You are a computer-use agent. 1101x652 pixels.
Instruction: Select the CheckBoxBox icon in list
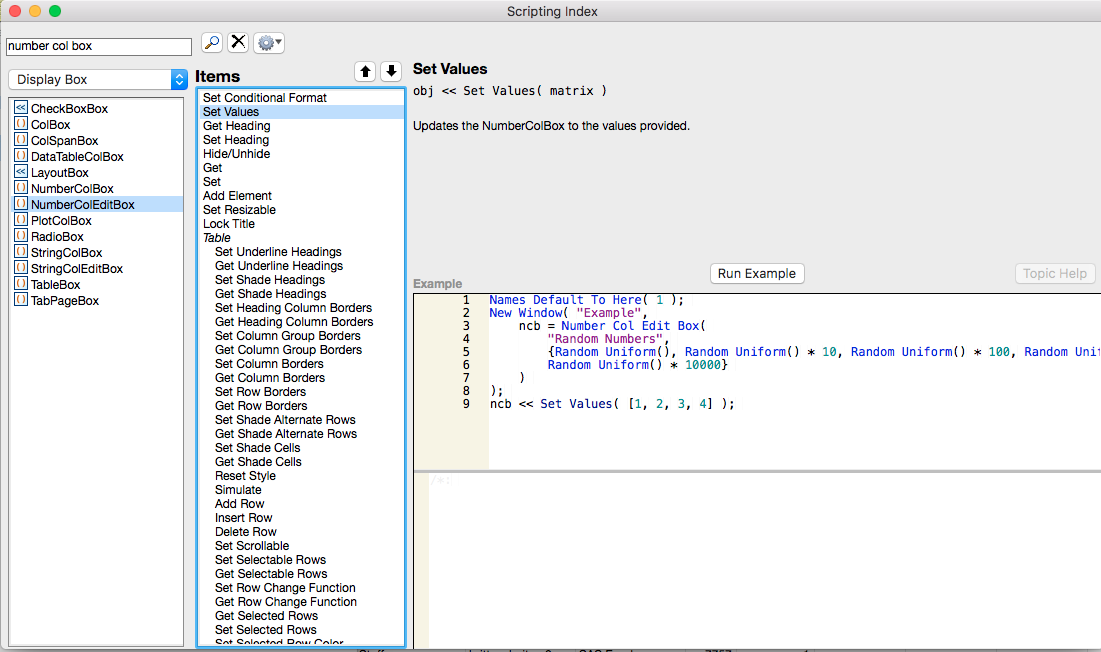tap(20, 108)
